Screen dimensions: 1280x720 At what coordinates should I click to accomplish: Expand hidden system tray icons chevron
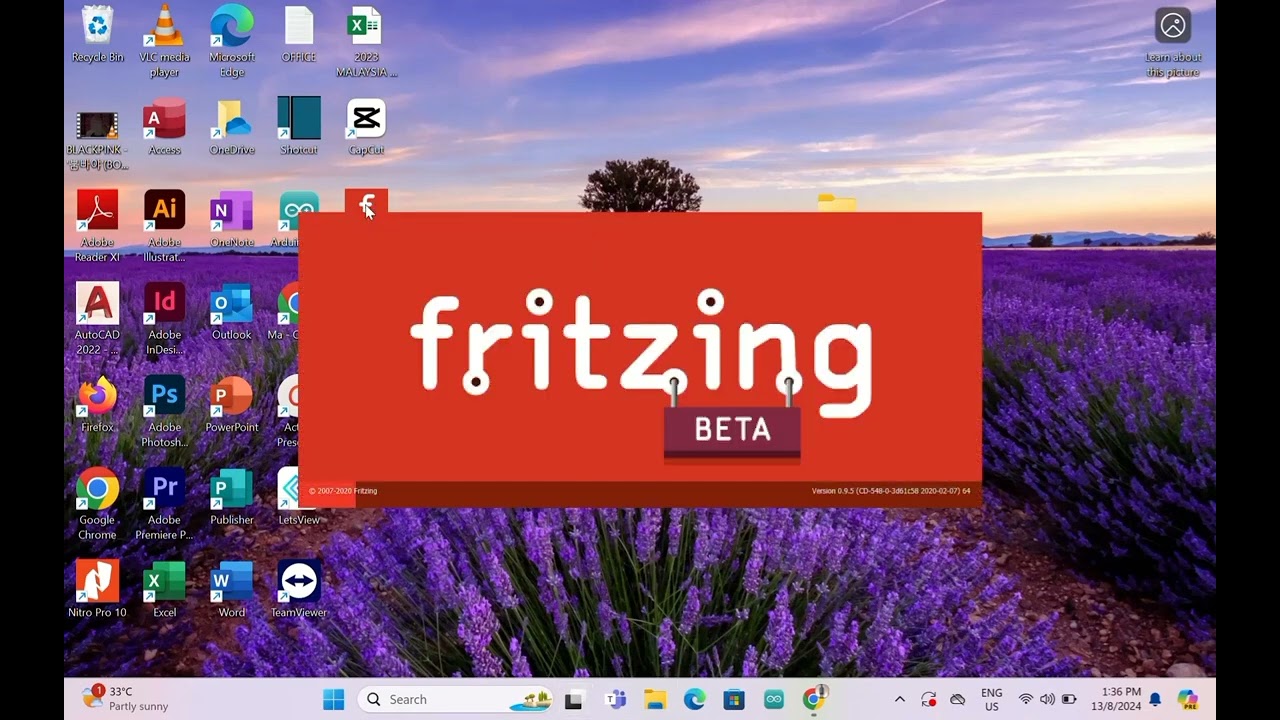899,699
